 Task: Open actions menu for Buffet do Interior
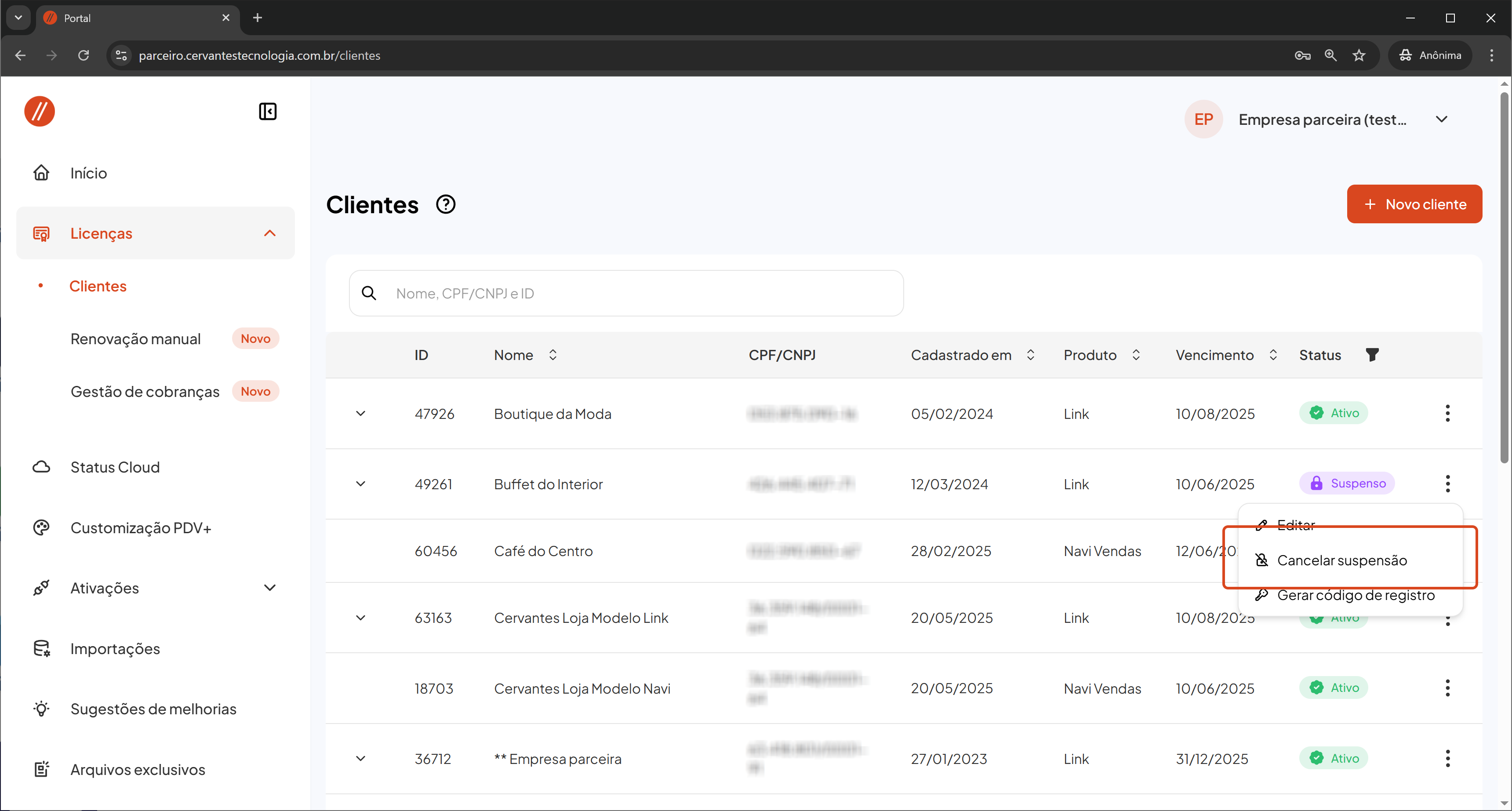(1447, 484)
